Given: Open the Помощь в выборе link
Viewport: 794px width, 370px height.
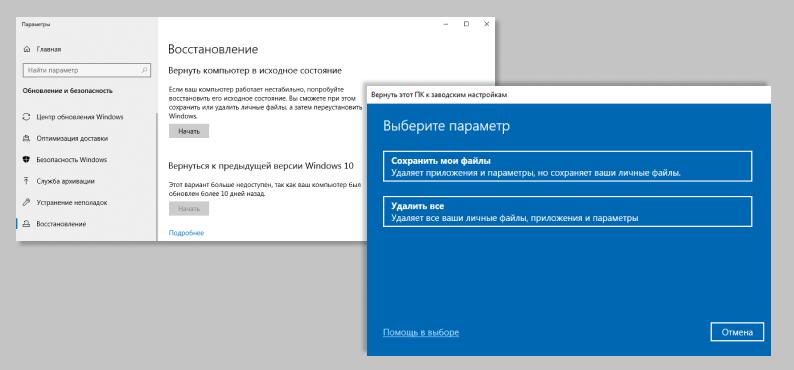Looking at the screenshot, I should tap(421, 333).
